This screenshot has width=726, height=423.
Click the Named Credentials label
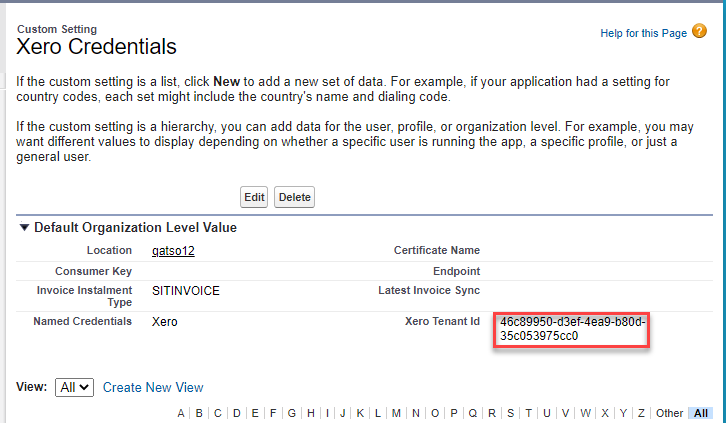[82, 321]
